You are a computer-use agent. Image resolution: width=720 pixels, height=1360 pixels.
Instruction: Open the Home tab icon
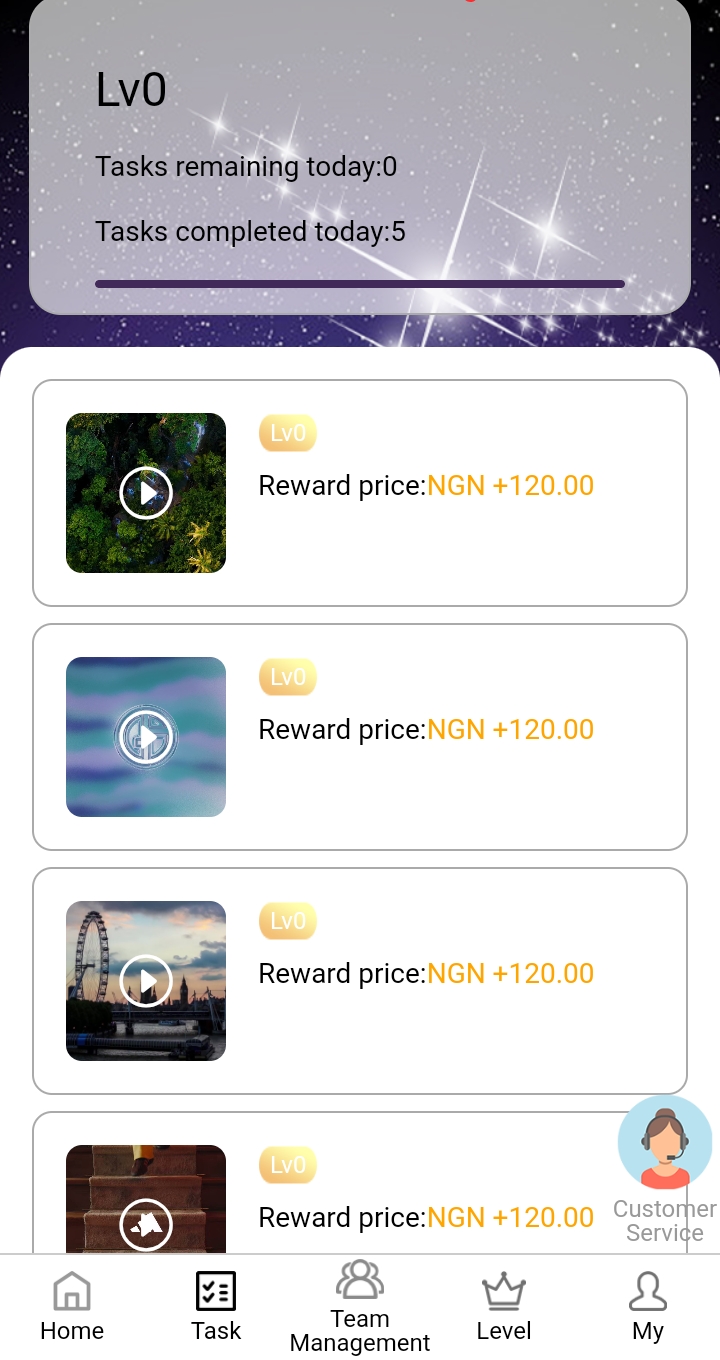click(72, 1291)
